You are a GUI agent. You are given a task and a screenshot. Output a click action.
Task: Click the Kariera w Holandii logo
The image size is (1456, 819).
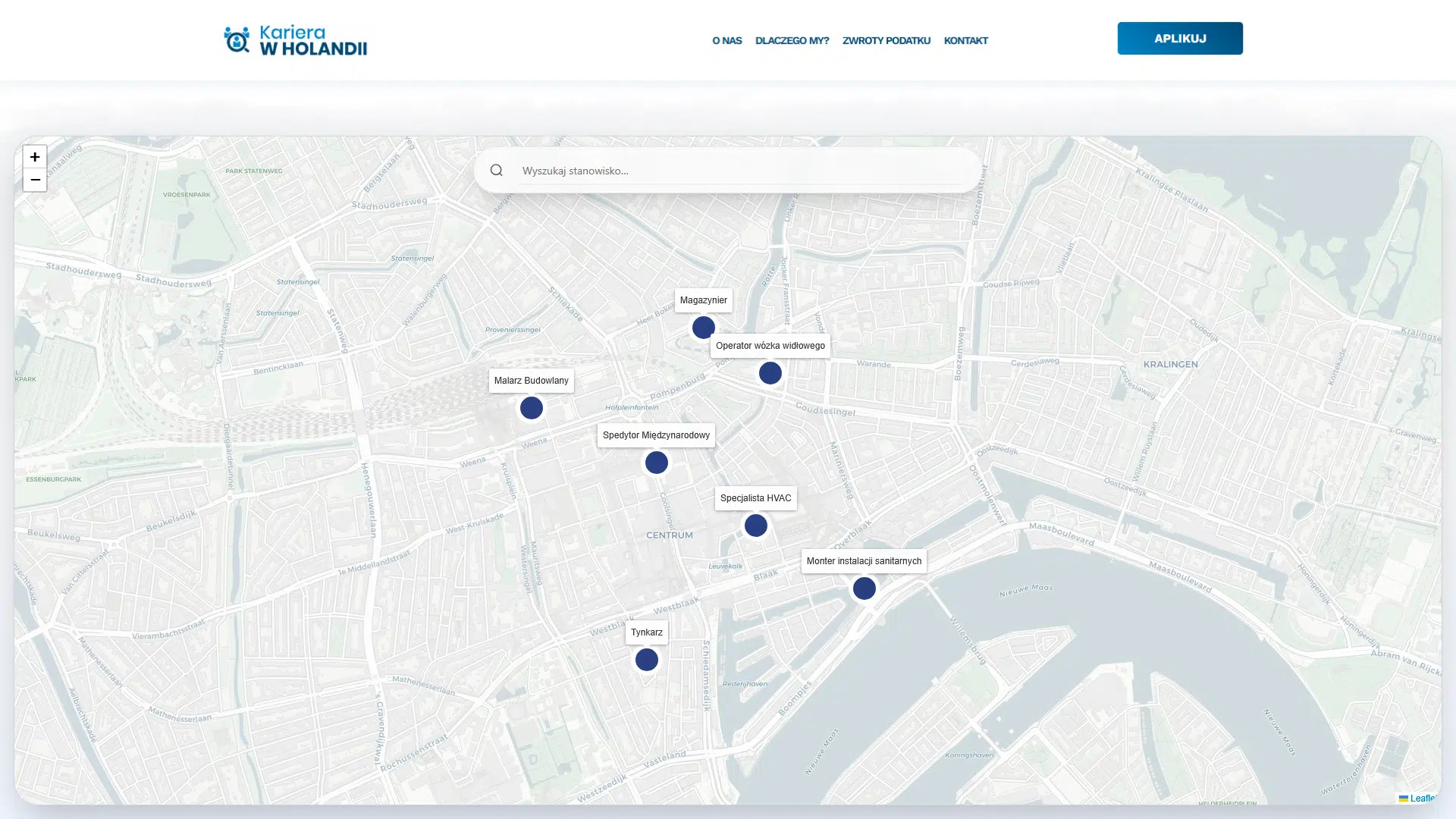point(295,40)
